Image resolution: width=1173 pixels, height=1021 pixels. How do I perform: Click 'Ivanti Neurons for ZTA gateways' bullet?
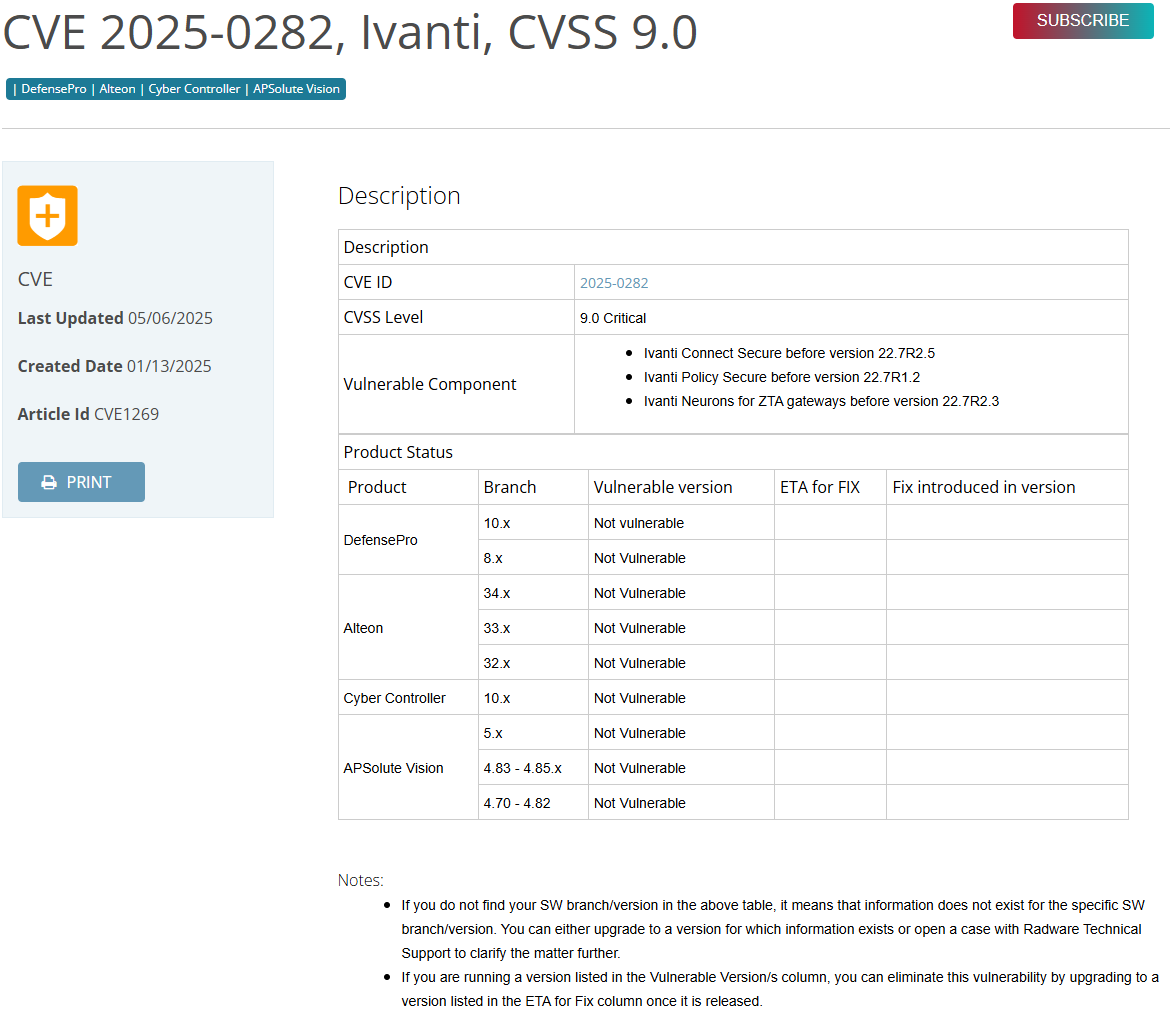pos(821,401)
